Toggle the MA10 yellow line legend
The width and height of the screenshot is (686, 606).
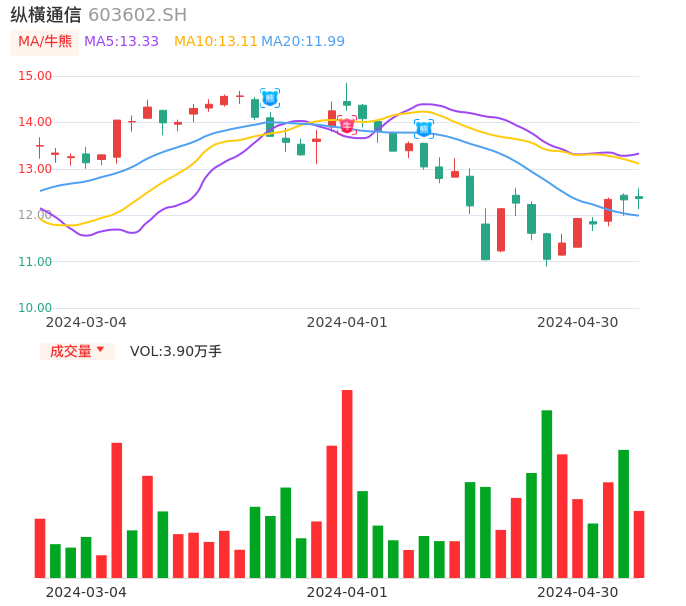pos(216,42)
